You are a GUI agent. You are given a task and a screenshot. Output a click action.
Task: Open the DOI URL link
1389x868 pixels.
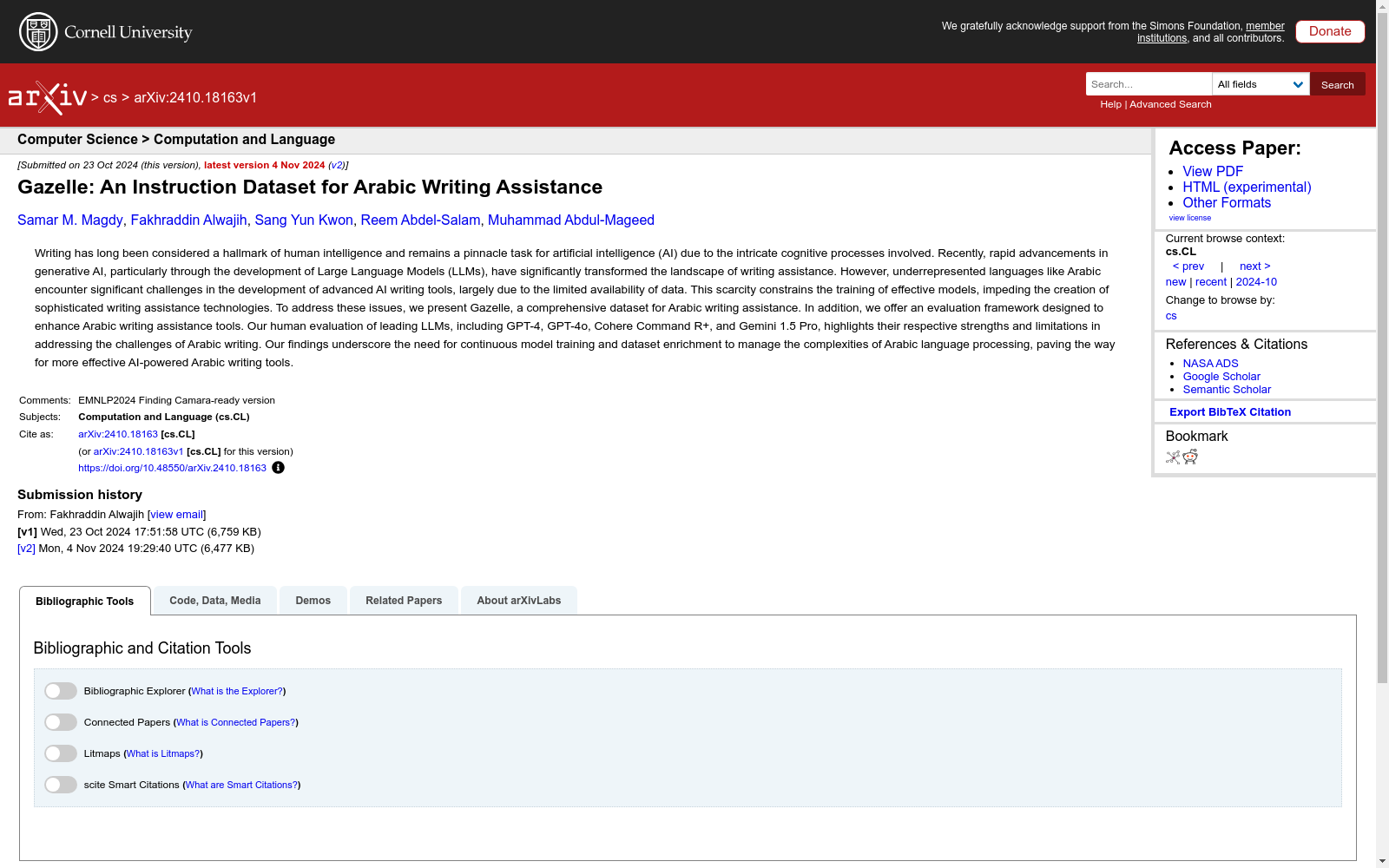click(x=172, y=468)
